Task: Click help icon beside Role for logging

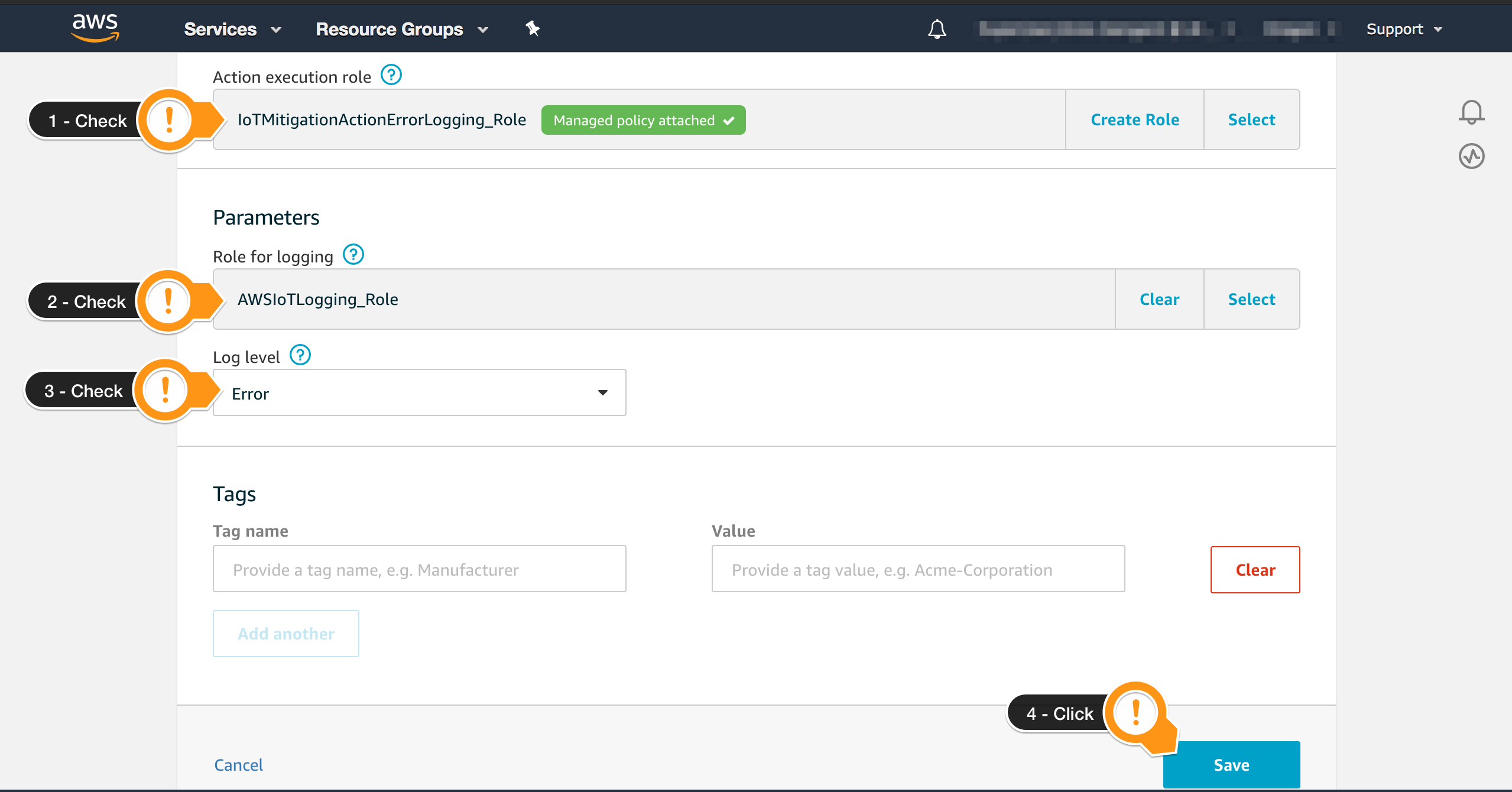Action: pos(353,255)
